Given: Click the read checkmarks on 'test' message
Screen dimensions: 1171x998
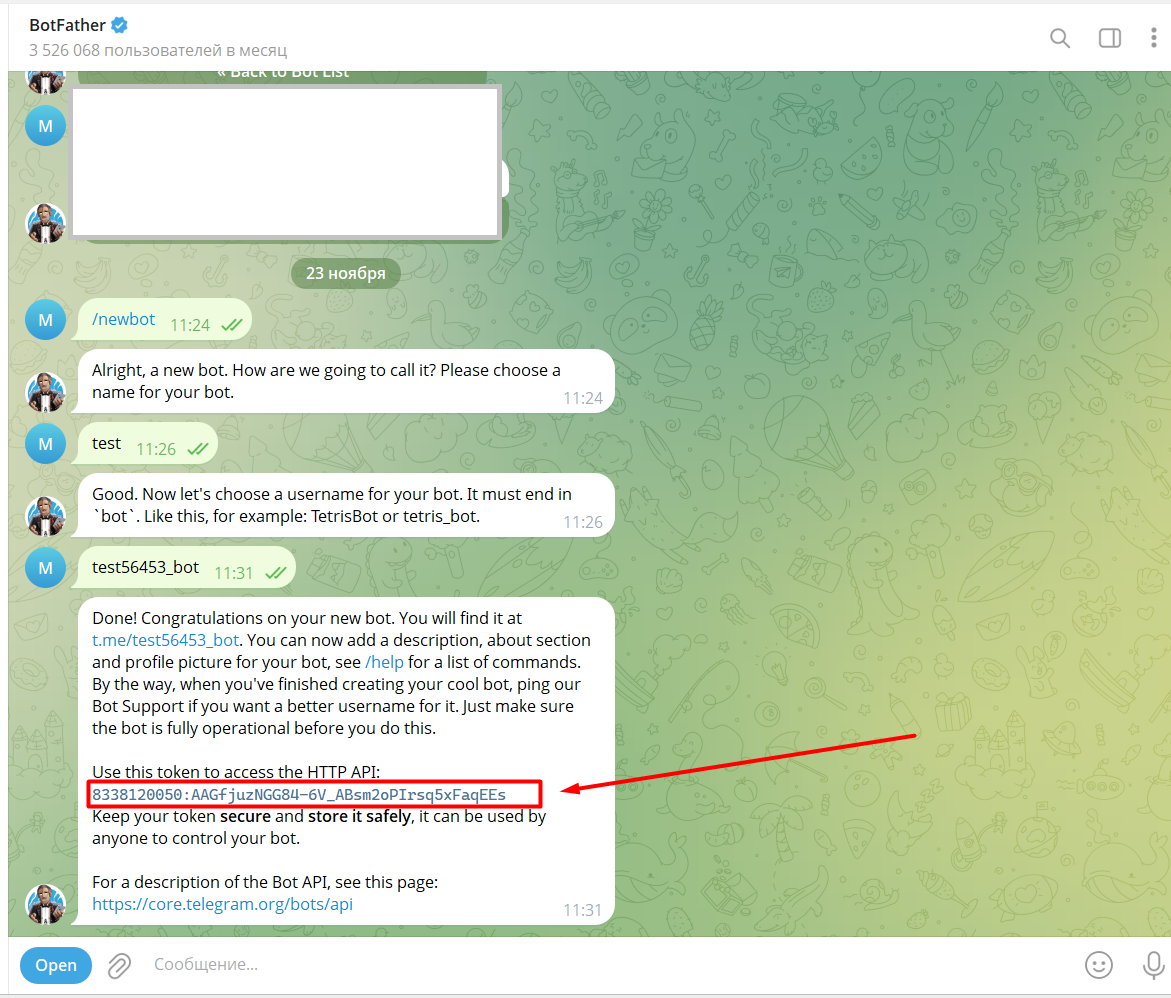Looking at the screenshot, I should (197, 449).
